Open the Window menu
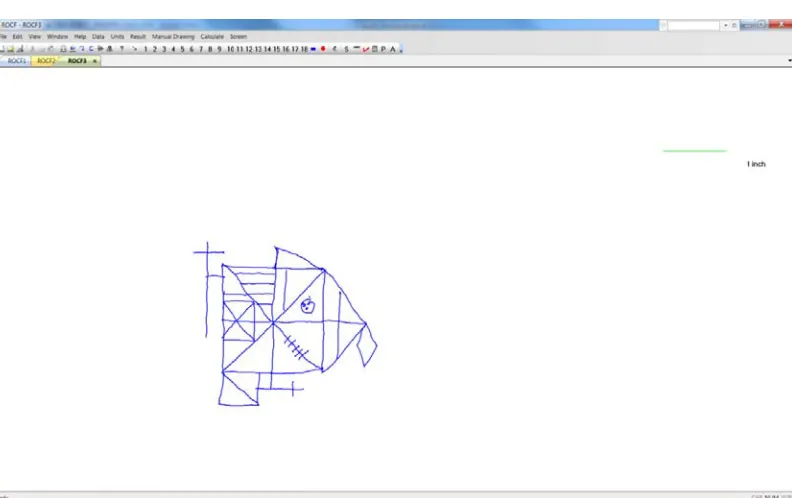The image size is (792, 498). click(x=57, y=37)
